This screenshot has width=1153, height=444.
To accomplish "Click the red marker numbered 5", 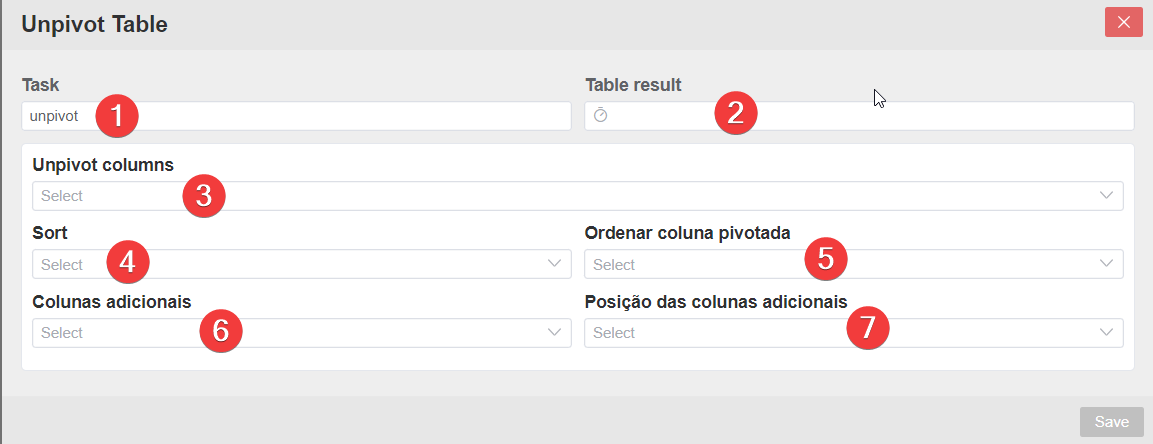I will (x=826, y=259).
